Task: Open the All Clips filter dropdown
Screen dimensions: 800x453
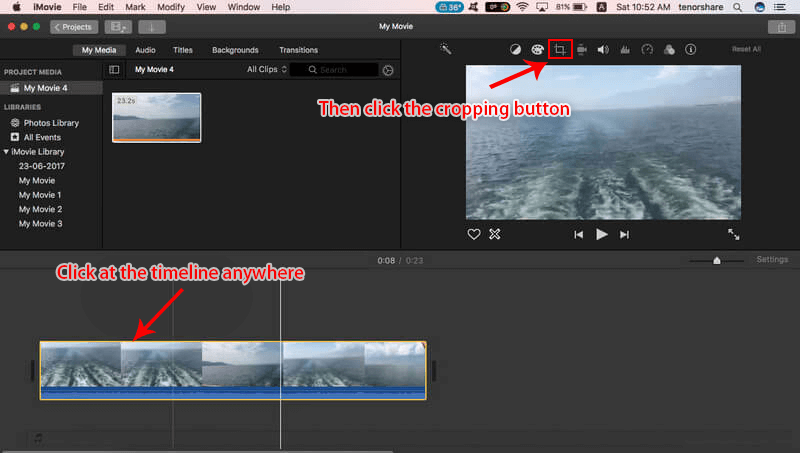Action: (267, 70)
